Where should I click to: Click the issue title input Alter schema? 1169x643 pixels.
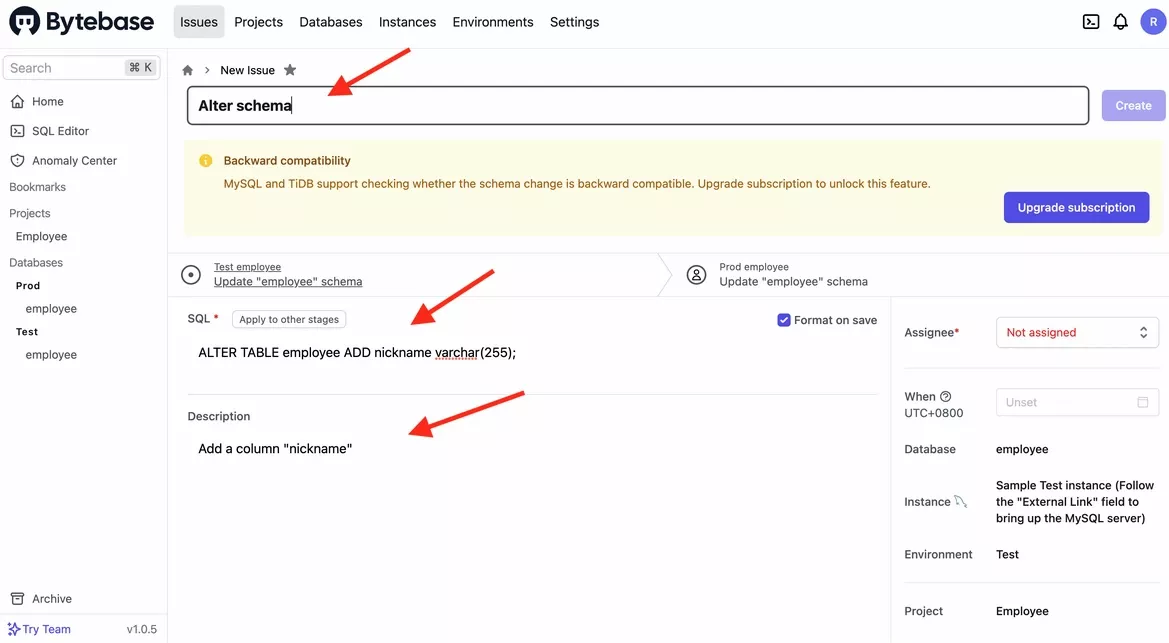pos(637,105)
